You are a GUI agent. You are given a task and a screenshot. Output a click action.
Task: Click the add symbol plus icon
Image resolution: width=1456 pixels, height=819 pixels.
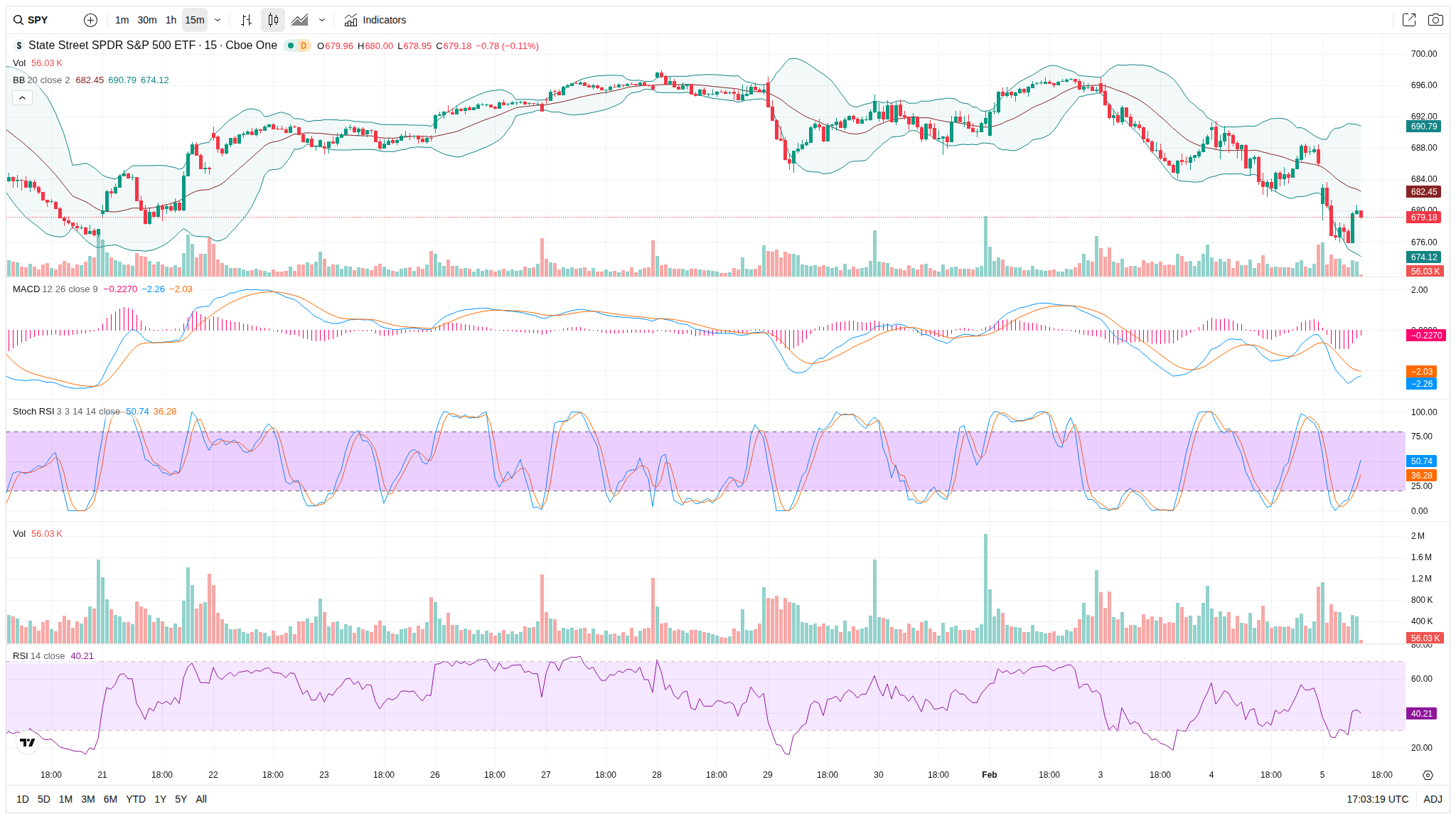point(90,20)
